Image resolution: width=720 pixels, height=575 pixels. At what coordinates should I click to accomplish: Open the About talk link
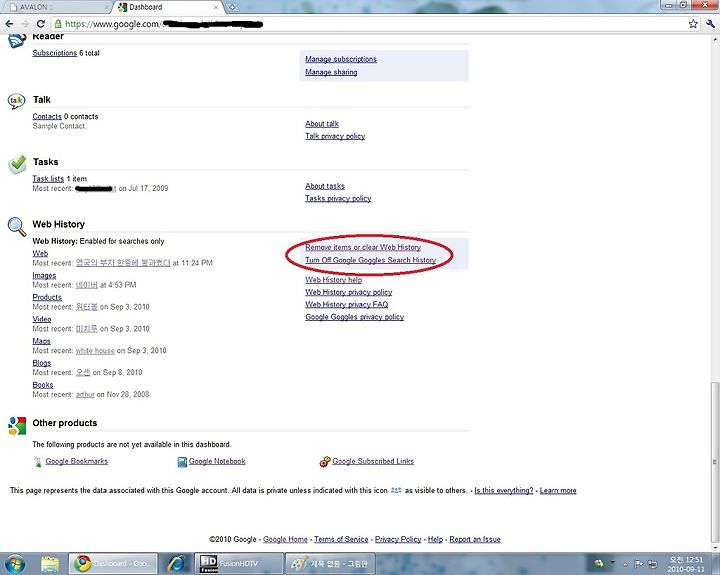pyautogui.click(x=322, y=124)
